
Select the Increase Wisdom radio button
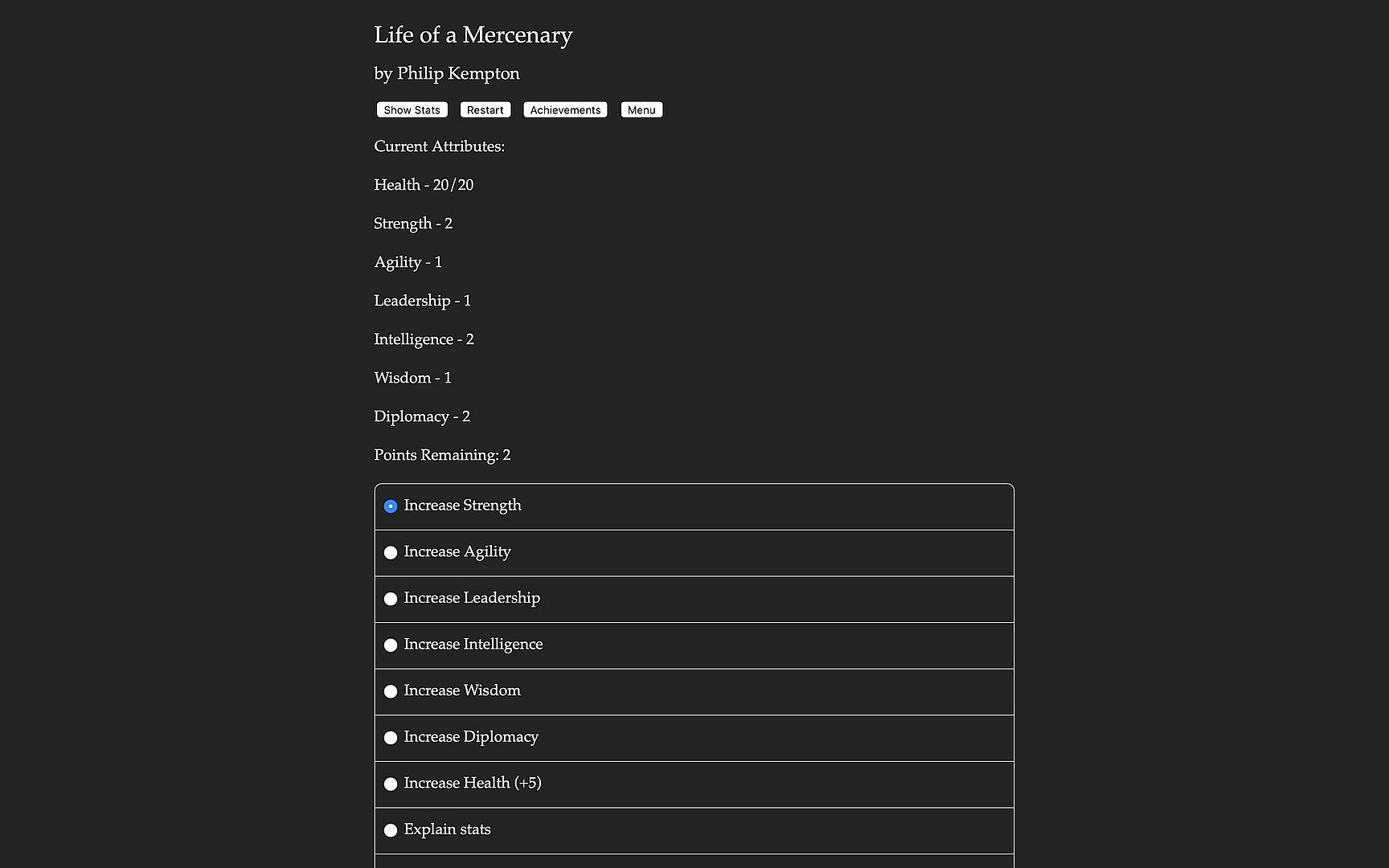[391, 691]
